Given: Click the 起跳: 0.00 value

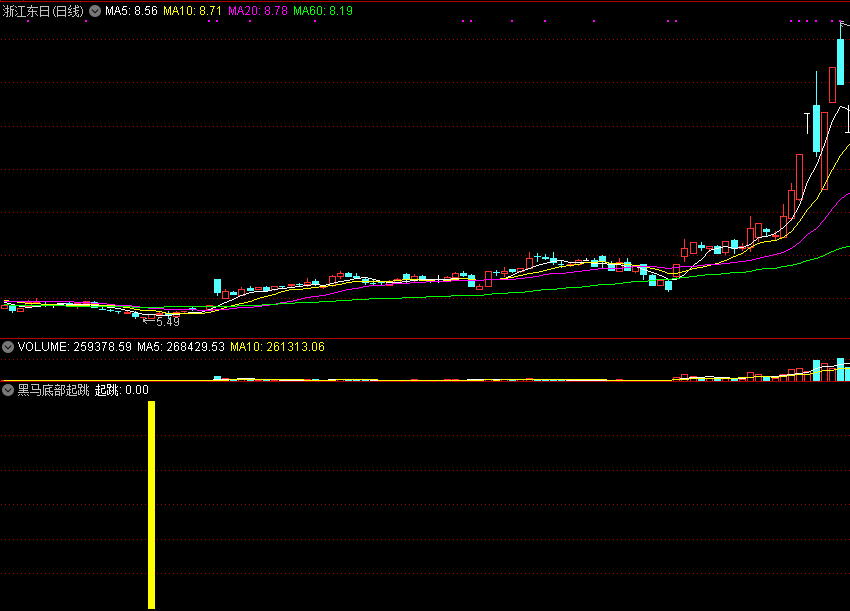Looking at the screenshot, I should click(121, 390).
